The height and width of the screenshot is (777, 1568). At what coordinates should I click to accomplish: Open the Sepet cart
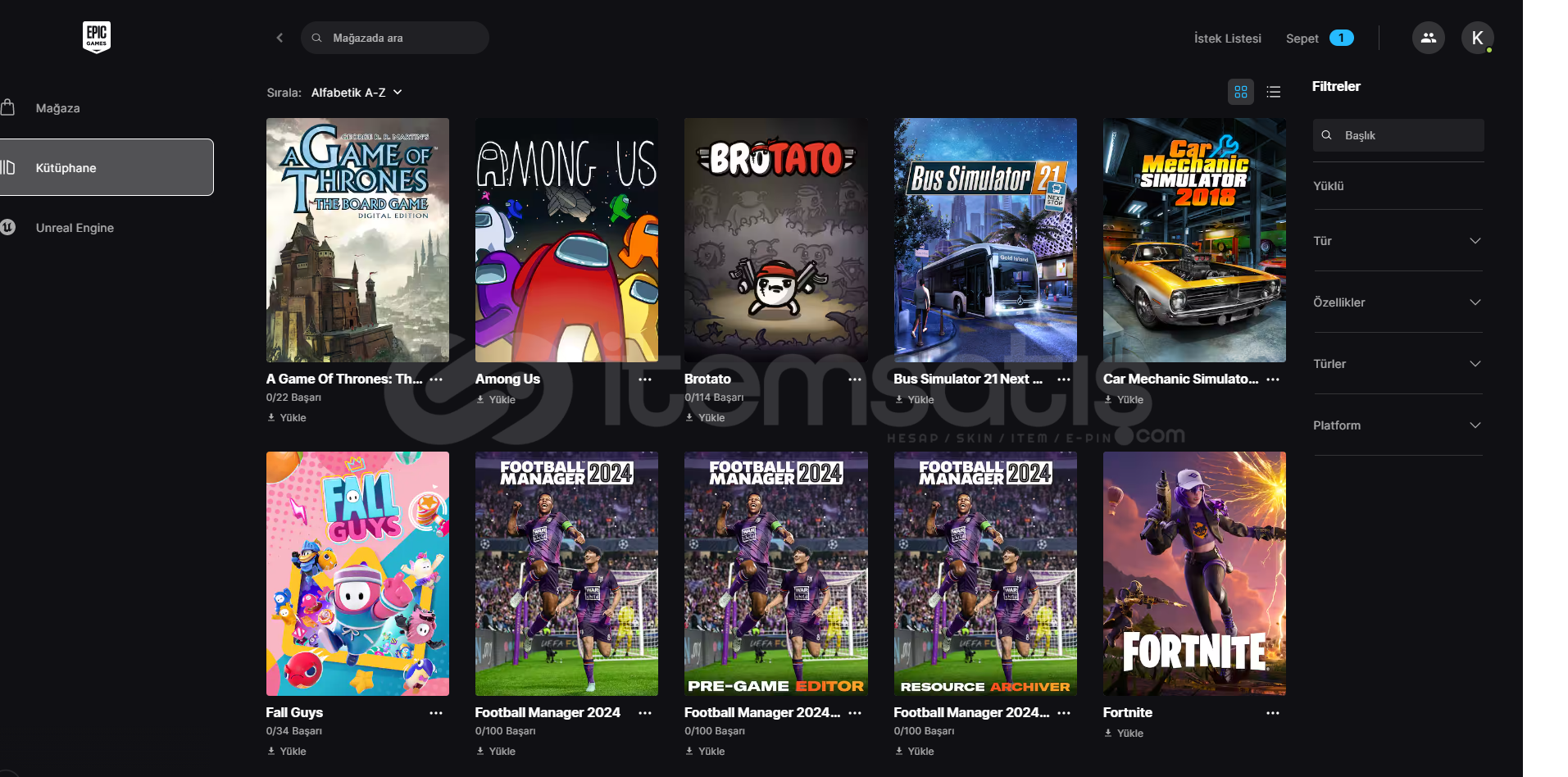coord(1302,39)
